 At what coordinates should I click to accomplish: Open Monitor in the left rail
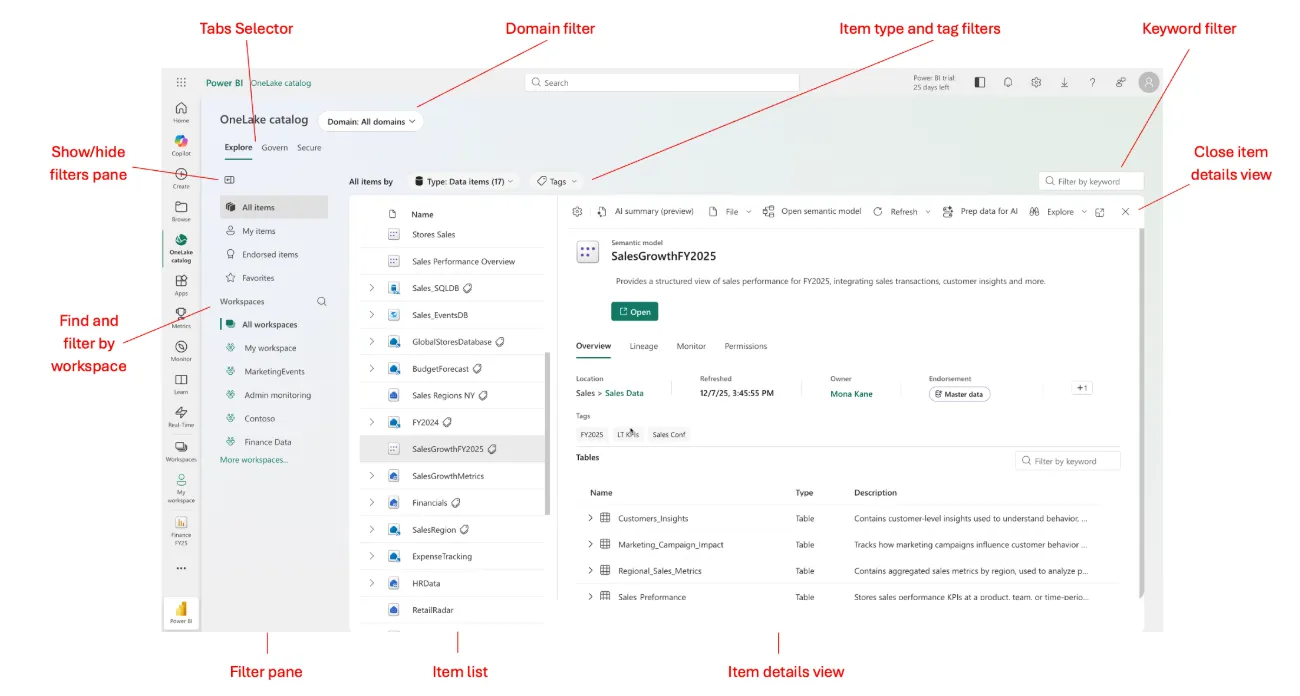point(181,350)
